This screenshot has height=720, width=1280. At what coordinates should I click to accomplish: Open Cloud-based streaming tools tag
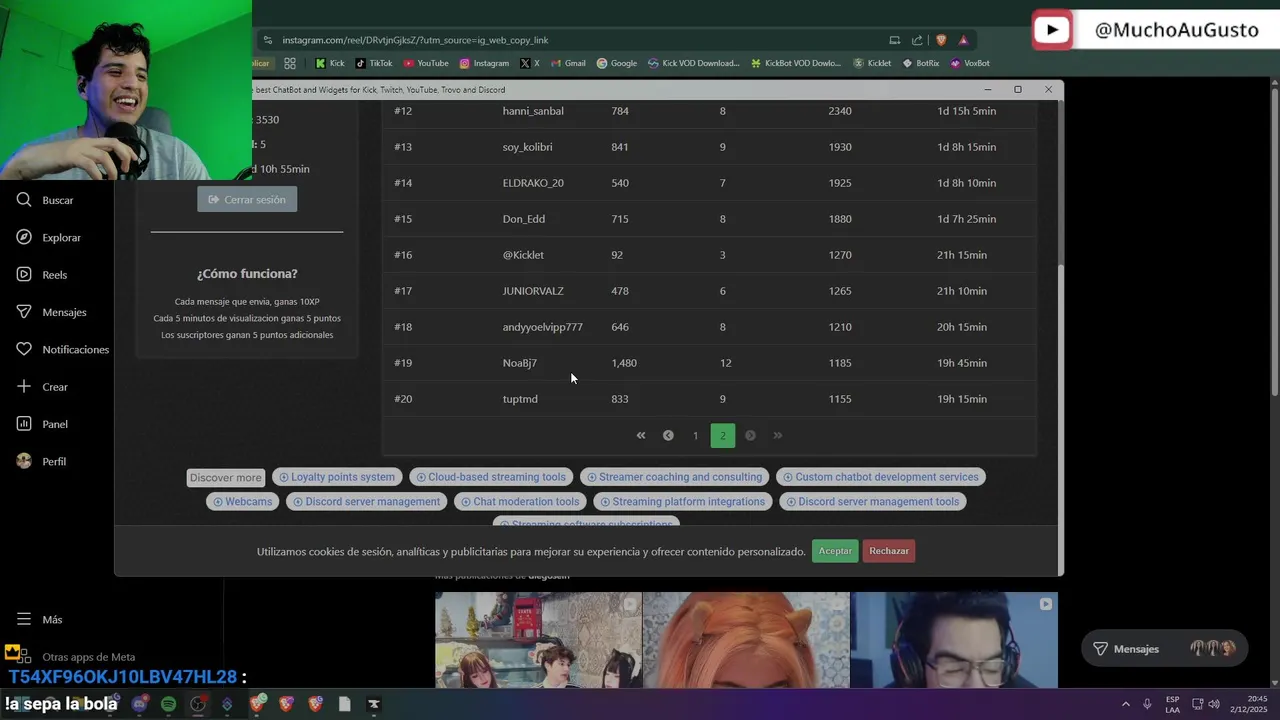pyautogui.click(x=491, y=477)
